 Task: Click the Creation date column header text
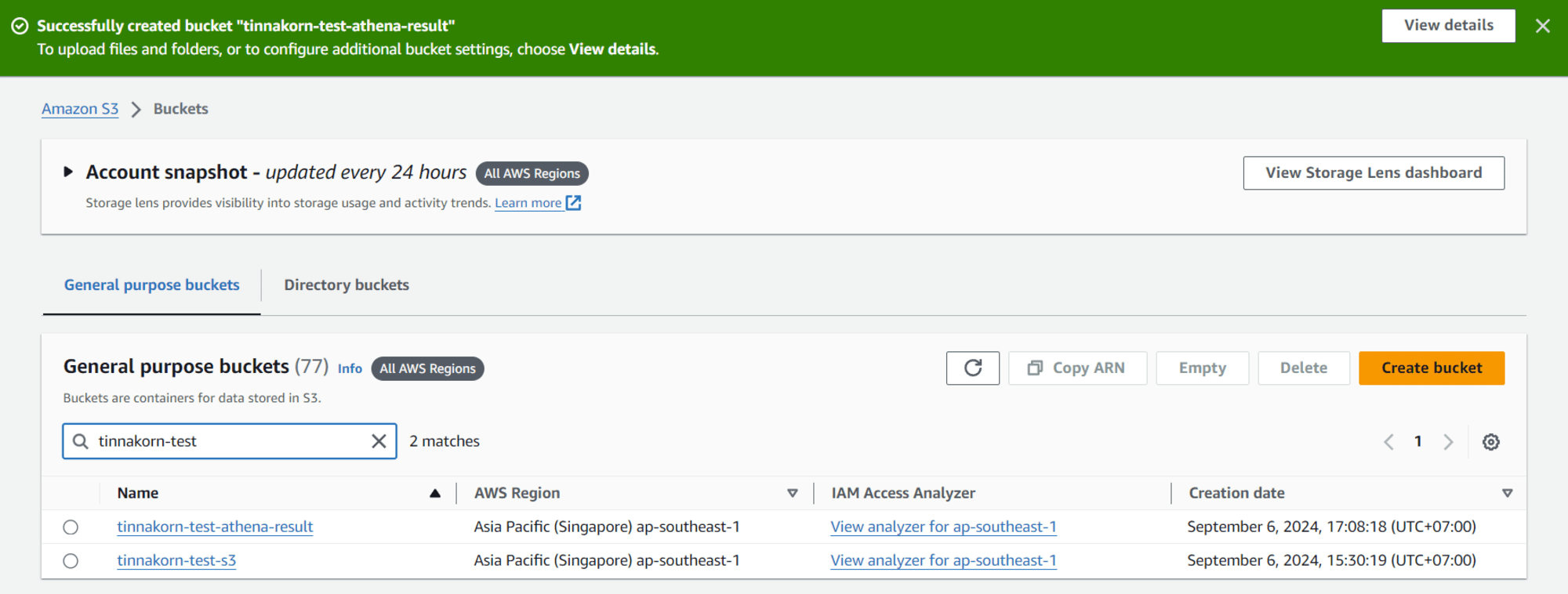click(1236, 493)
